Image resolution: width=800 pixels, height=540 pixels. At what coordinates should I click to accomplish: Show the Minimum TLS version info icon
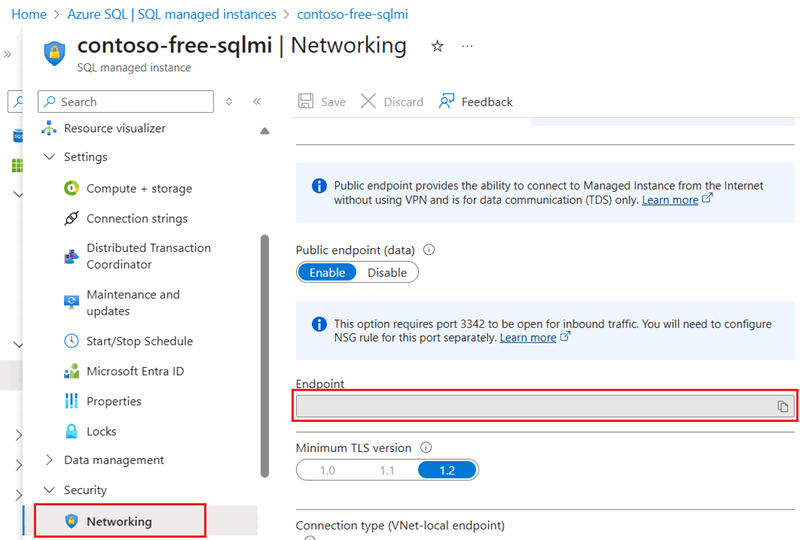pos(426,448)
